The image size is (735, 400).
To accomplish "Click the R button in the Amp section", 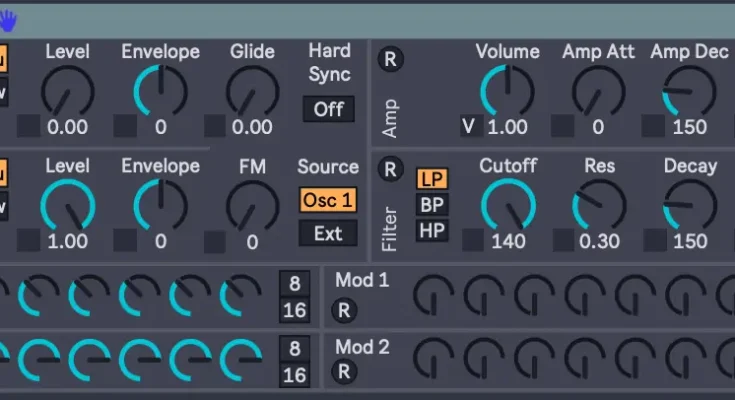I will tap(390, 59).
